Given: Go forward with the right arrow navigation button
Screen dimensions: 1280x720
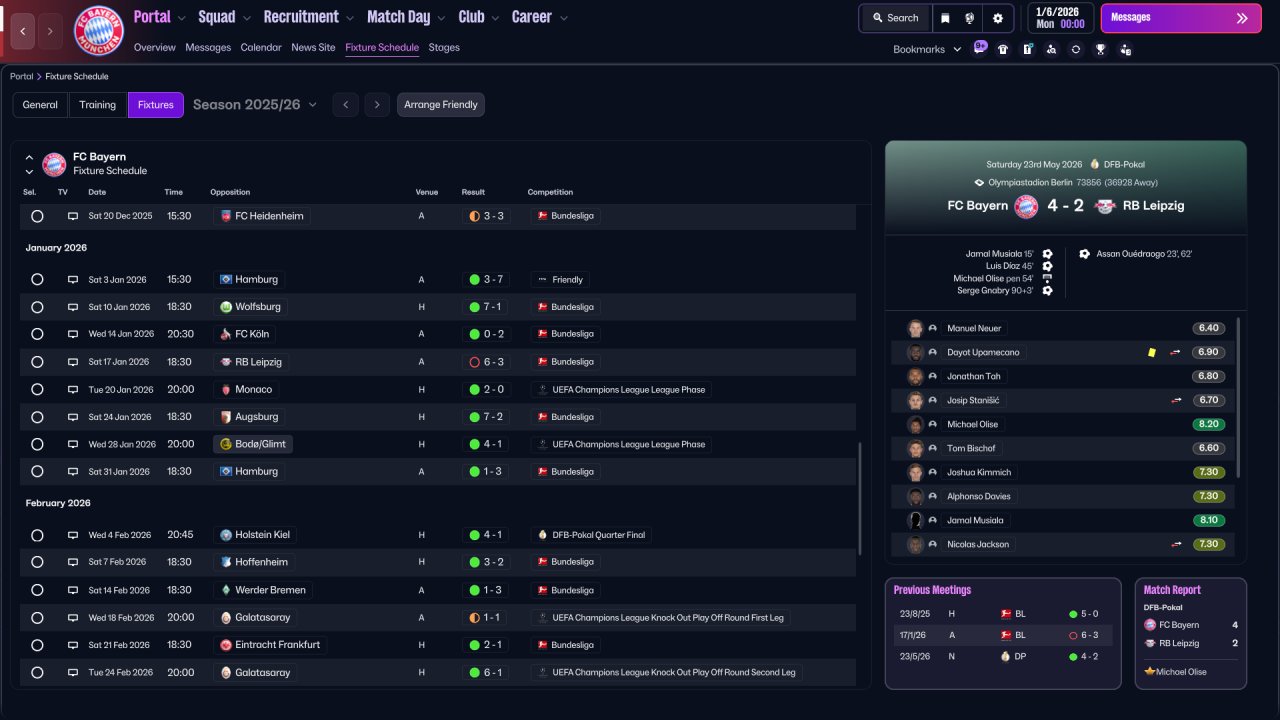Looking at the screenshot, I should pos(50,31).
